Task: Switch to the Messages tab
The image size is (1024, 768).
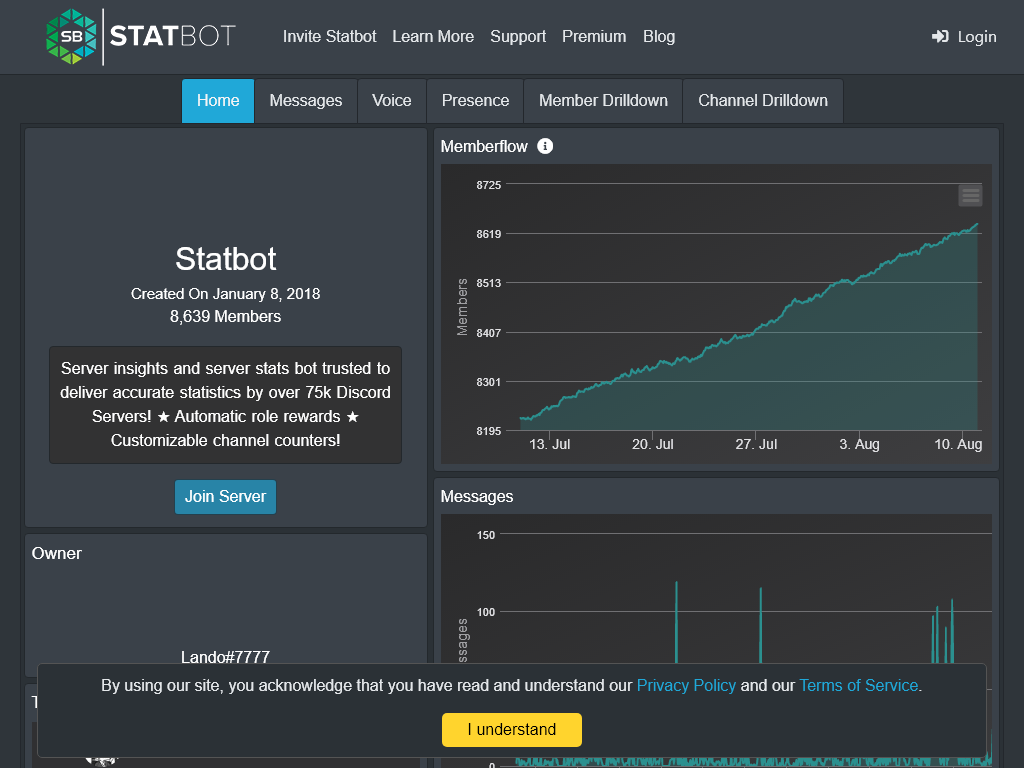Action: tap(306, 100)
